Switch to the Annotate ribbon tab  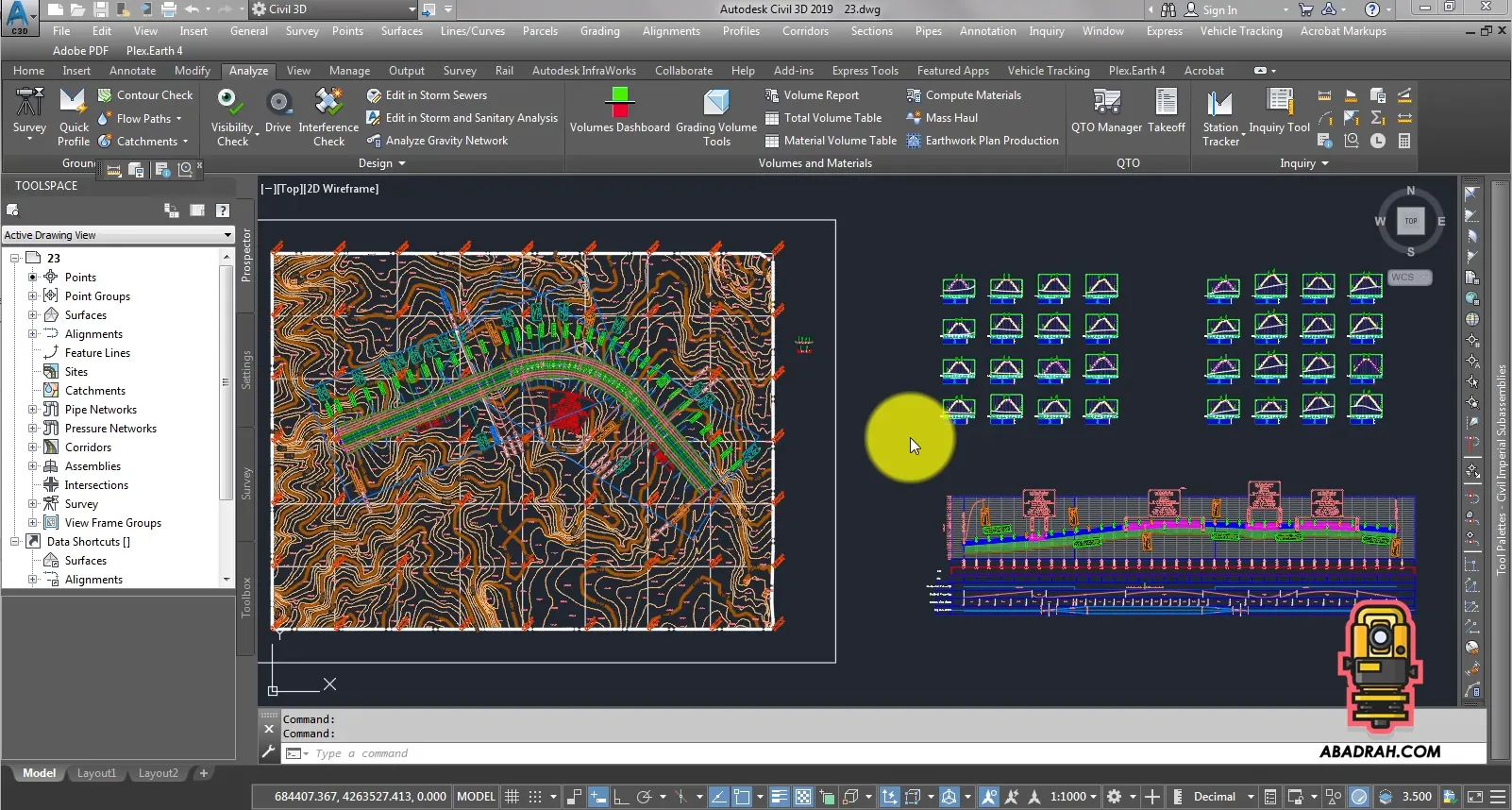coord(132,71)
